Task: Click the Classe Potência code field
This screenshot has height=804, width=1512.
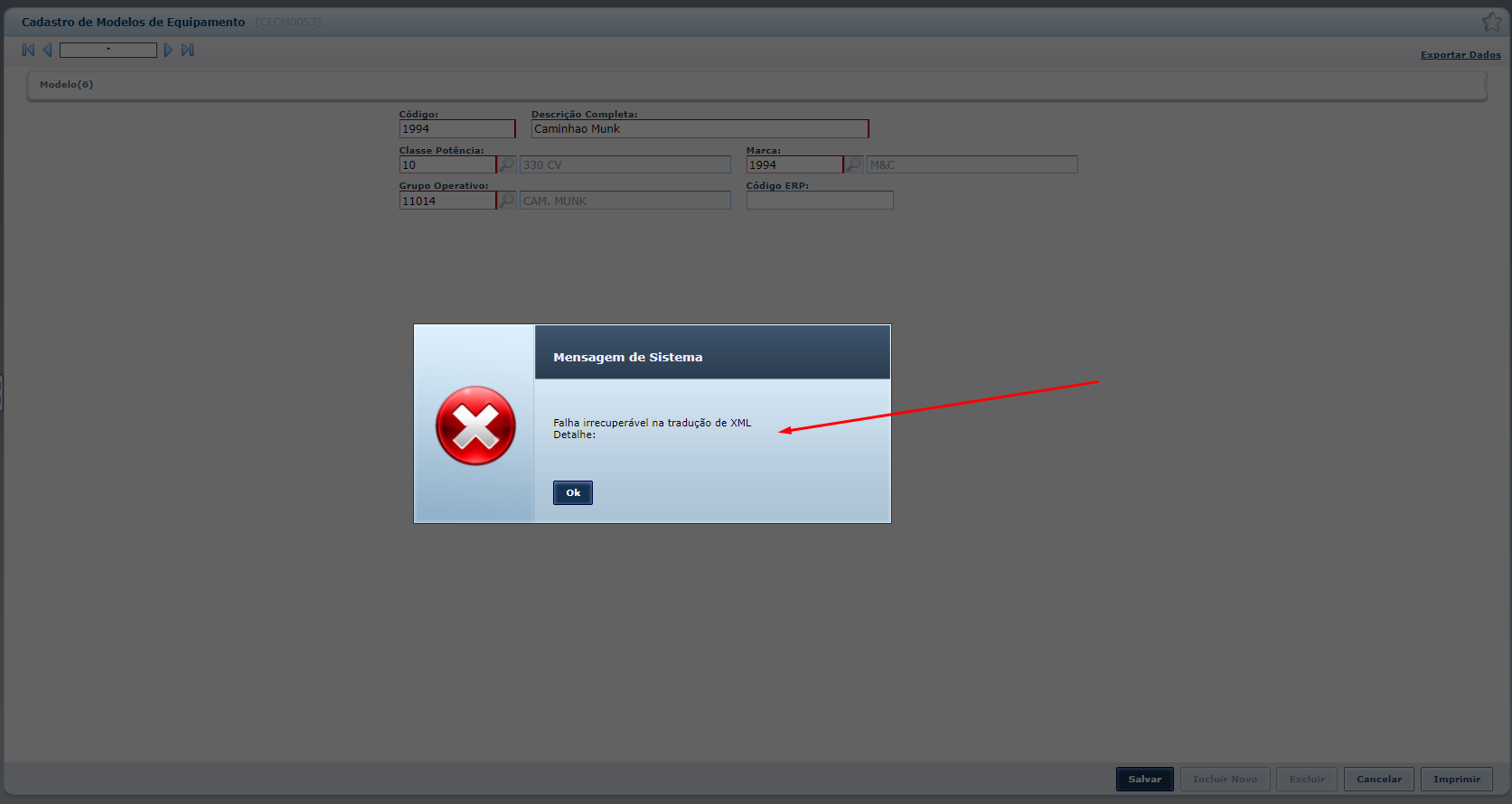Action: point(447,164)
